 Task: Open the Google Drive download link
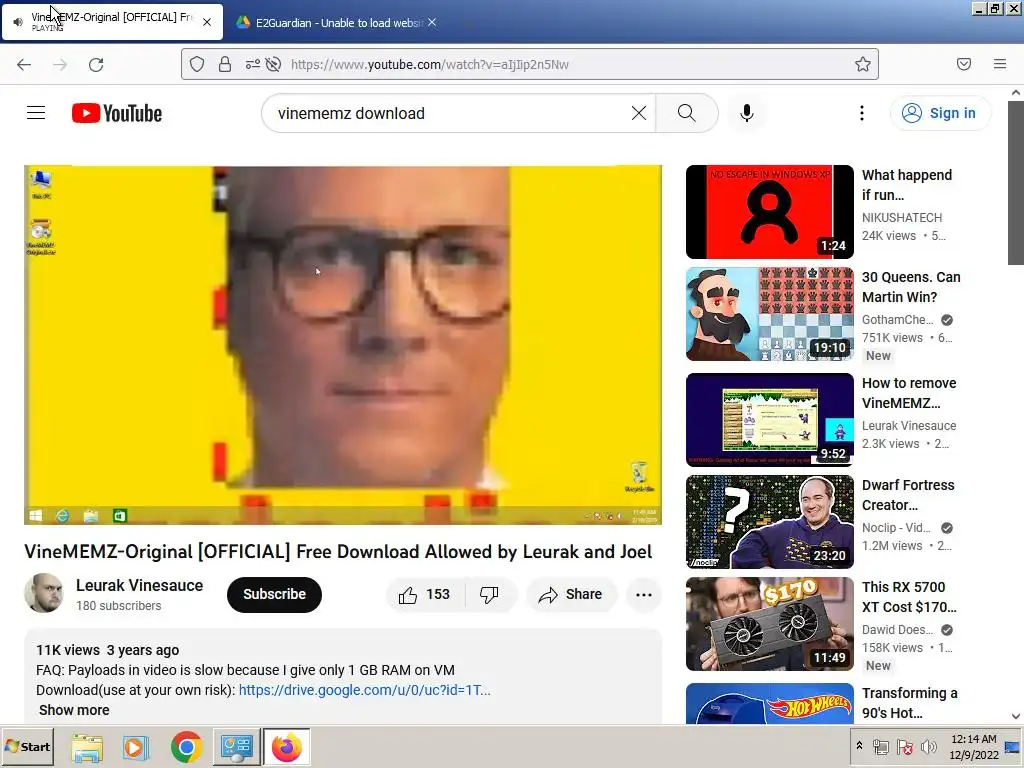click(364, 690)
